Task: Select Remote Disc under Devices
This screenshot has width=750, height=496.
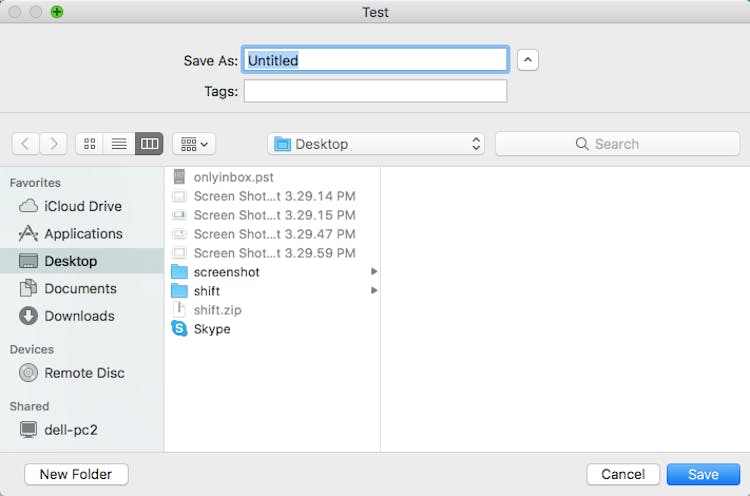Action: coord(84,373)
